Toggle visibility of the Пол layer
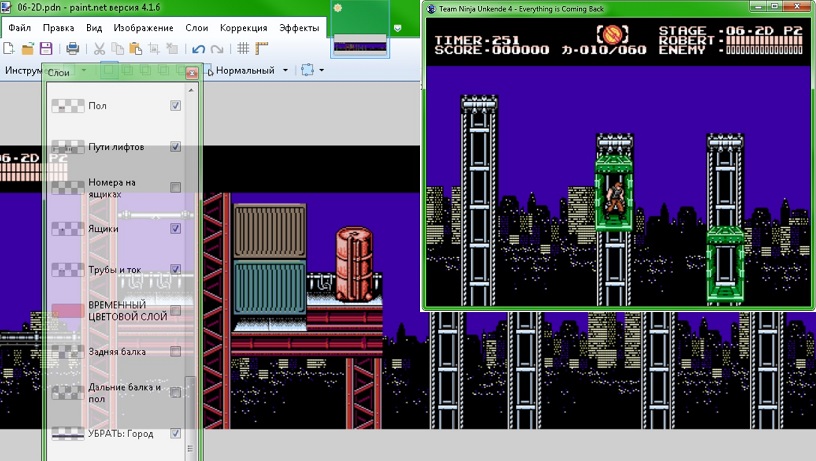 pyautogui.click(x=175, y=106)
